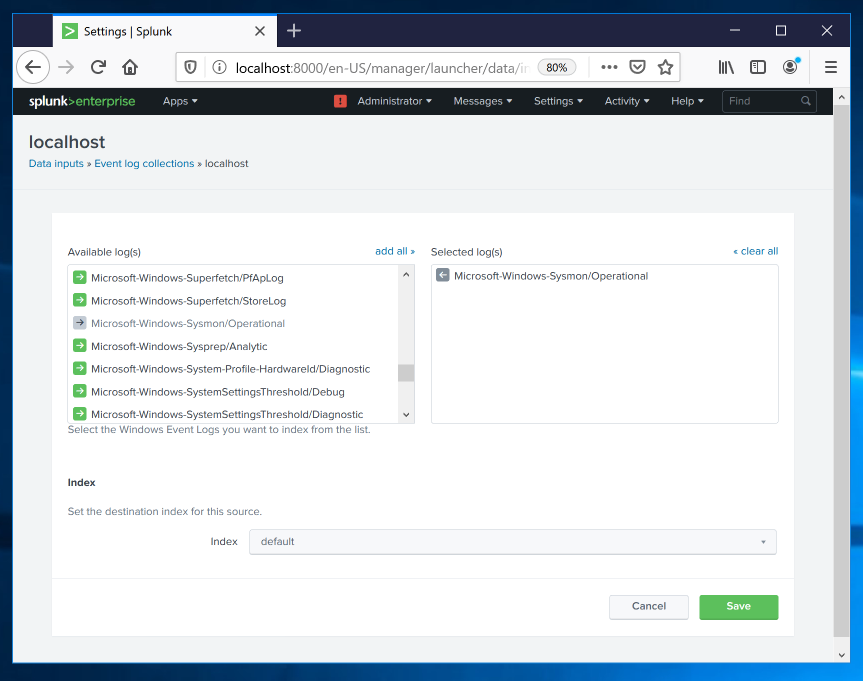Image resolution: width=863 pixels, height=681 pixels.
Task: Add Microsoft-Windows-Superfetch/PfApLog with green arrow icon
Action: pyautogui.click(x=80, y=277)
